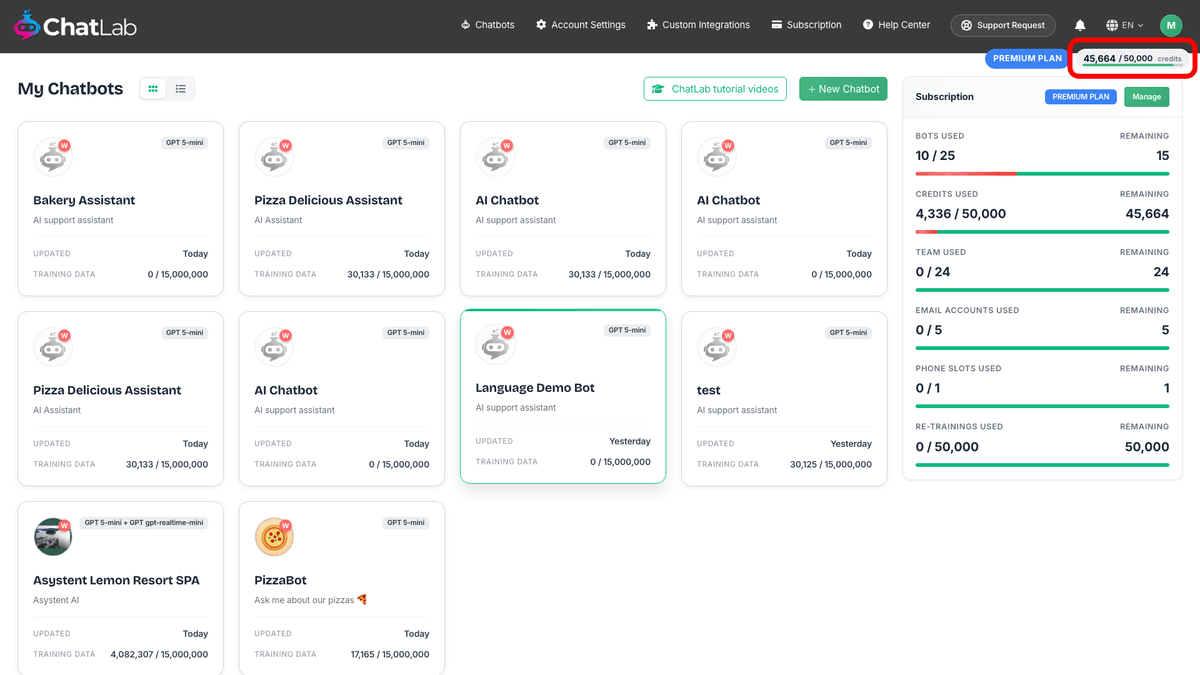Click the 4,336 / 50,000 credits used value
Viewport: 1200px width, 675px height.
coord(961,214)
